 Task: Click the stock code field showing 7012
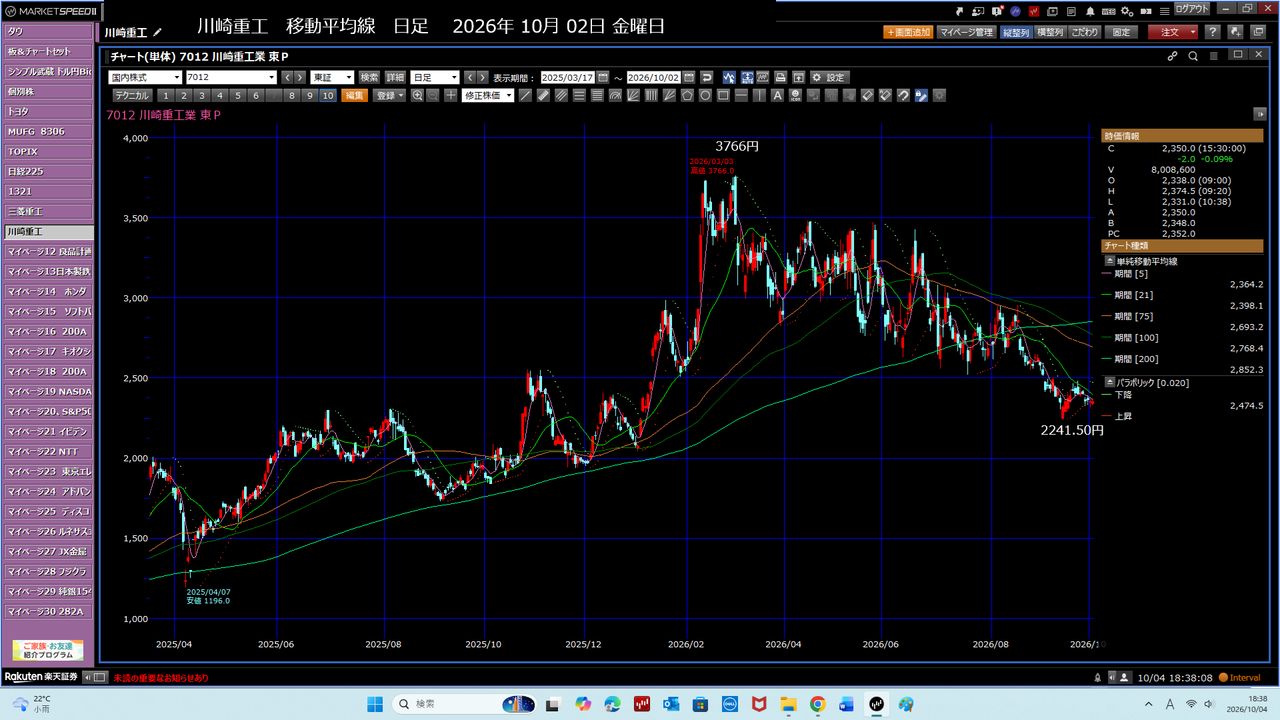pyautogui.click(x=231, y=77)
